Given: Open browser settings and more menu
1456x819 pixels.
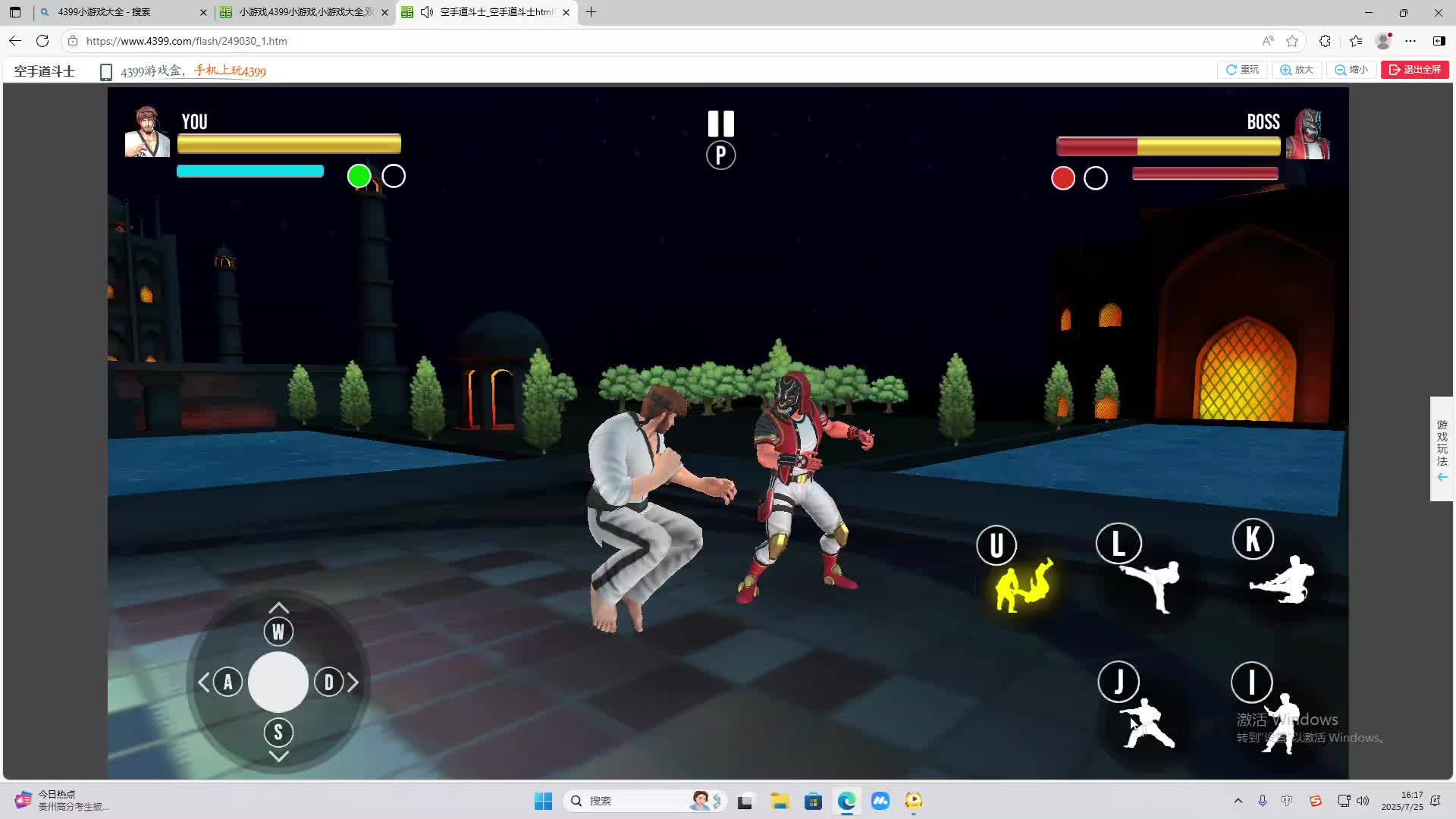Looking at the screenshot, I should (x=1410, y=41).
